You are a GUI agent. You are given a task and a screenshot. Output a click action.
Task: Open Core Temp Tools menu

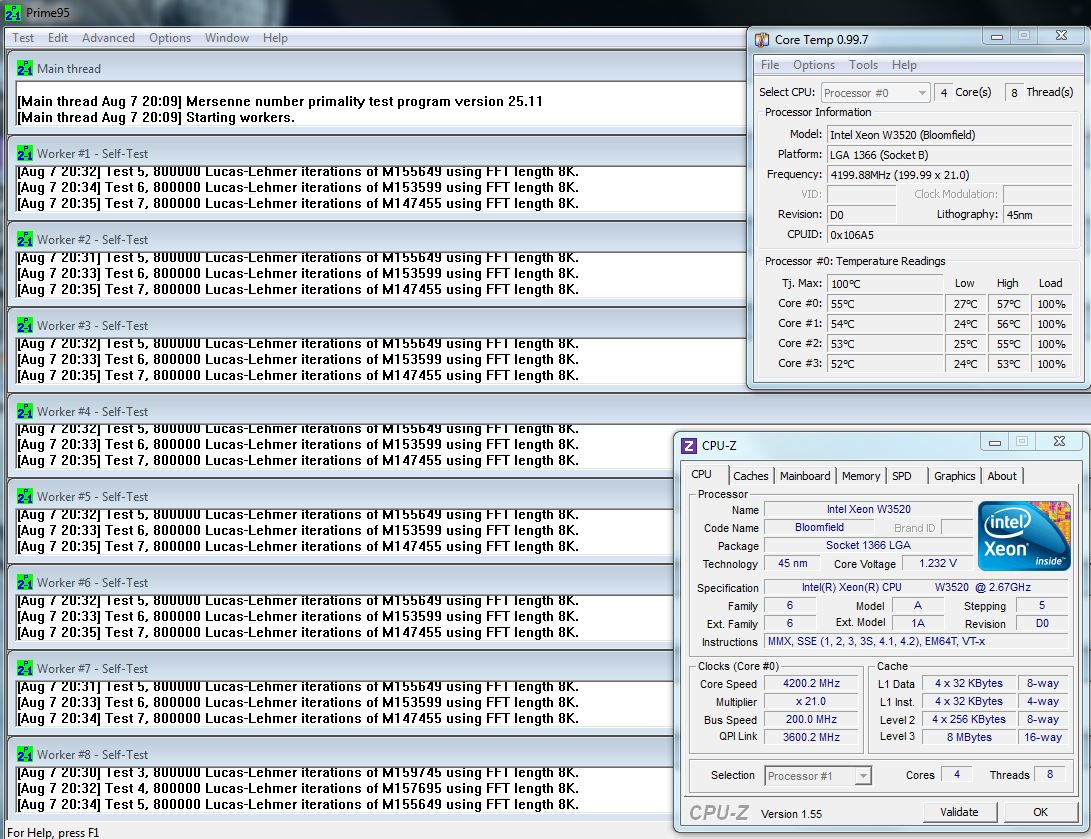[863, 65]
